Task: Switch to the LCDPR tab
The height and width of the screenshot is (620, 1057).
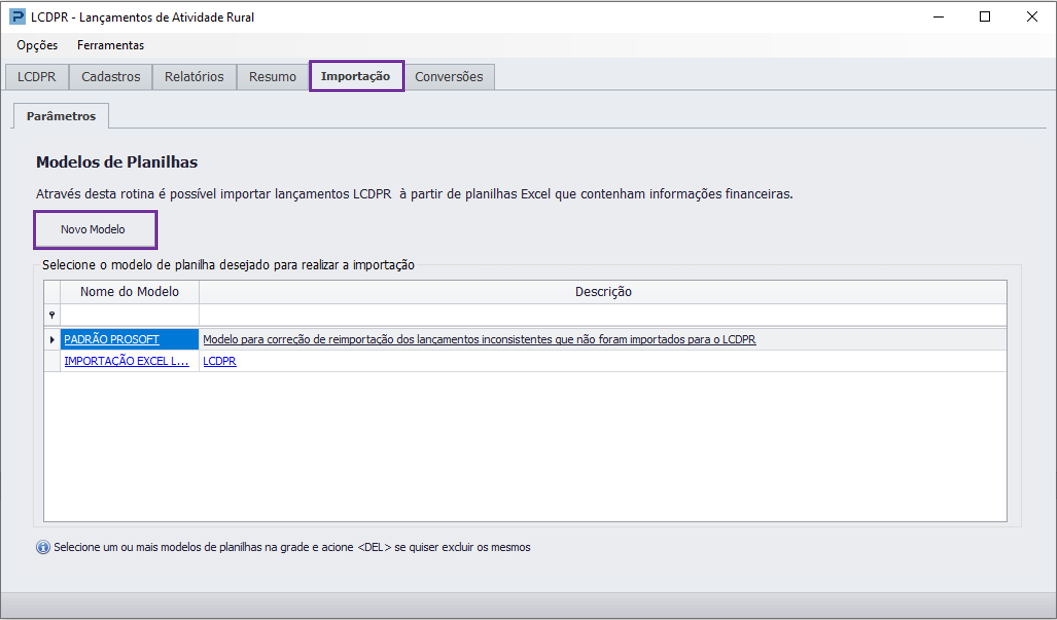Action: tap(36, 77)
